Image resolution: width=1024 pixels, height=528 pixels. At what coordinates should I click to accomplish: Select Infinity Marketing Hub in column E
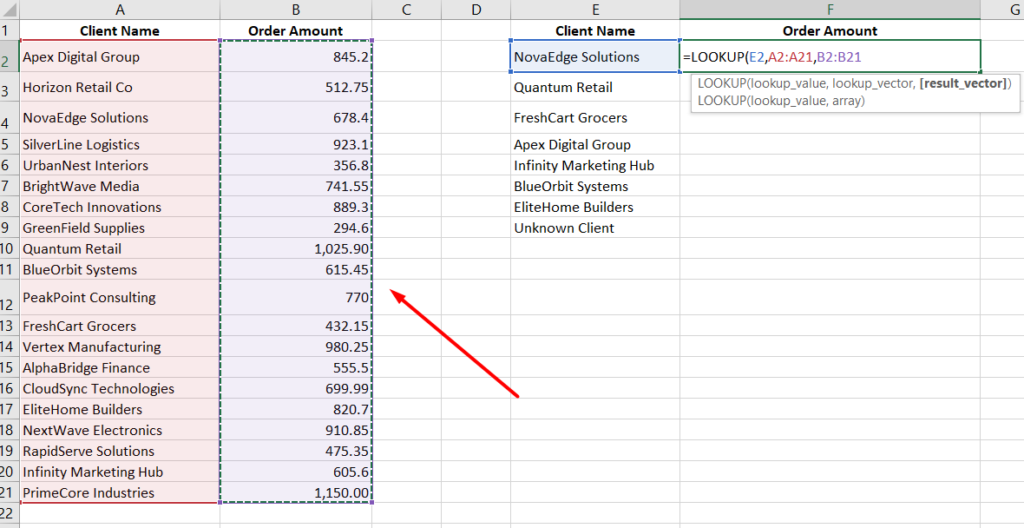pyautogui.click(x=595, y=165)
